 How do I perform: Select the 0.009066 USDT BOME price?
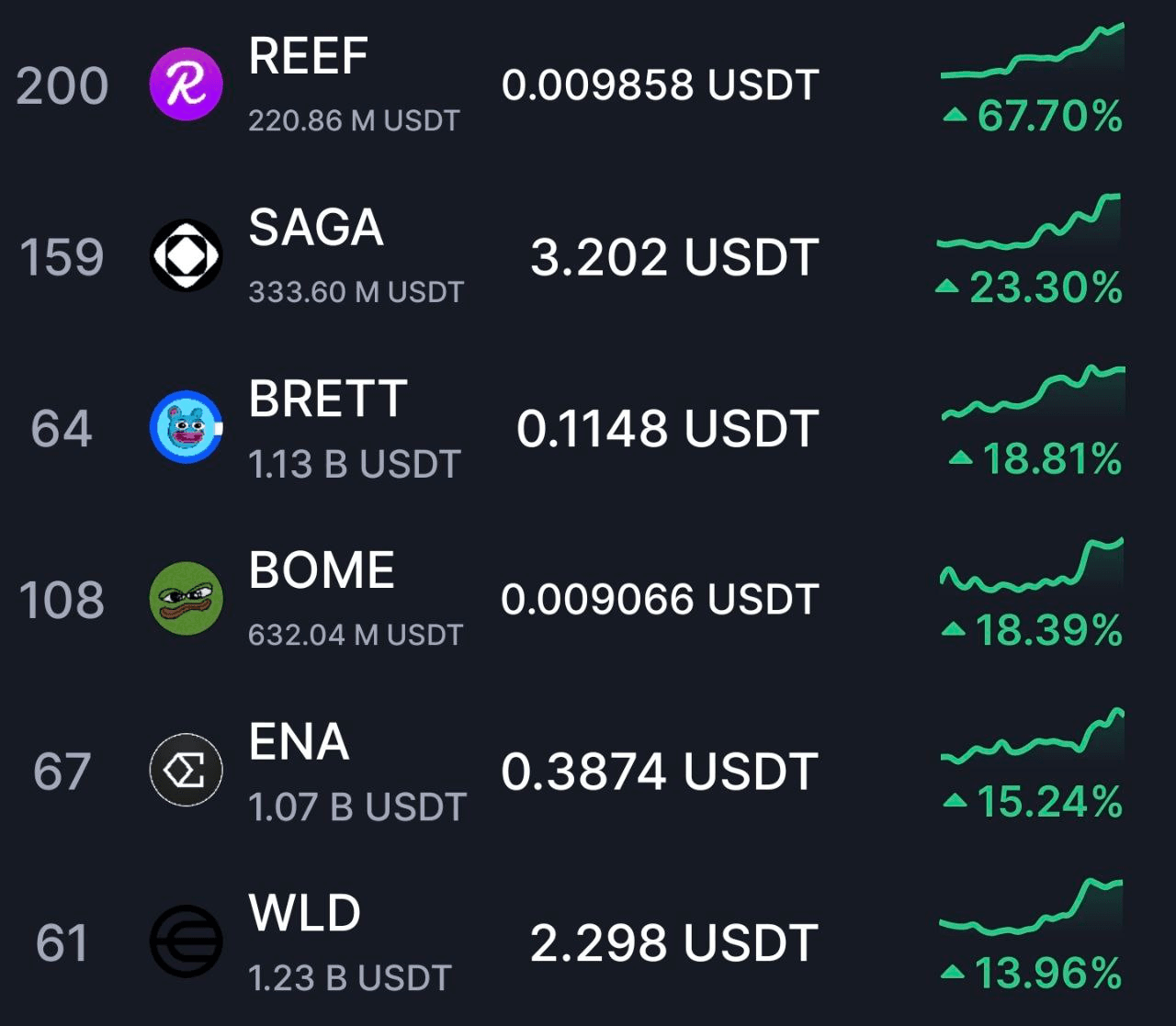click(660, 600)
